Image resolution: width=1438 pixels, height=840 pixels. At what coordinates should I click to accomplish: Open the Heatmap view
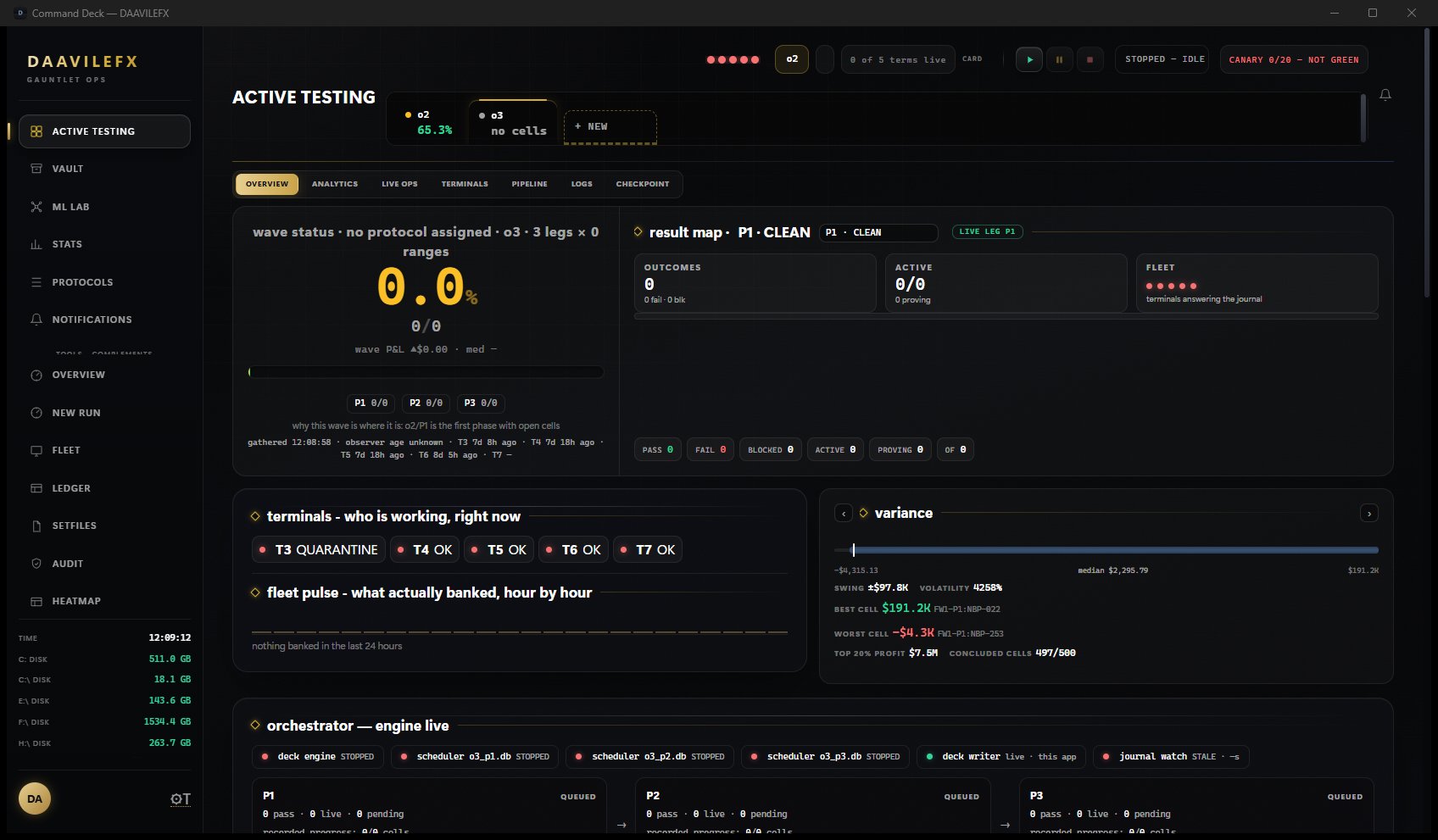(x=104, y=601)
